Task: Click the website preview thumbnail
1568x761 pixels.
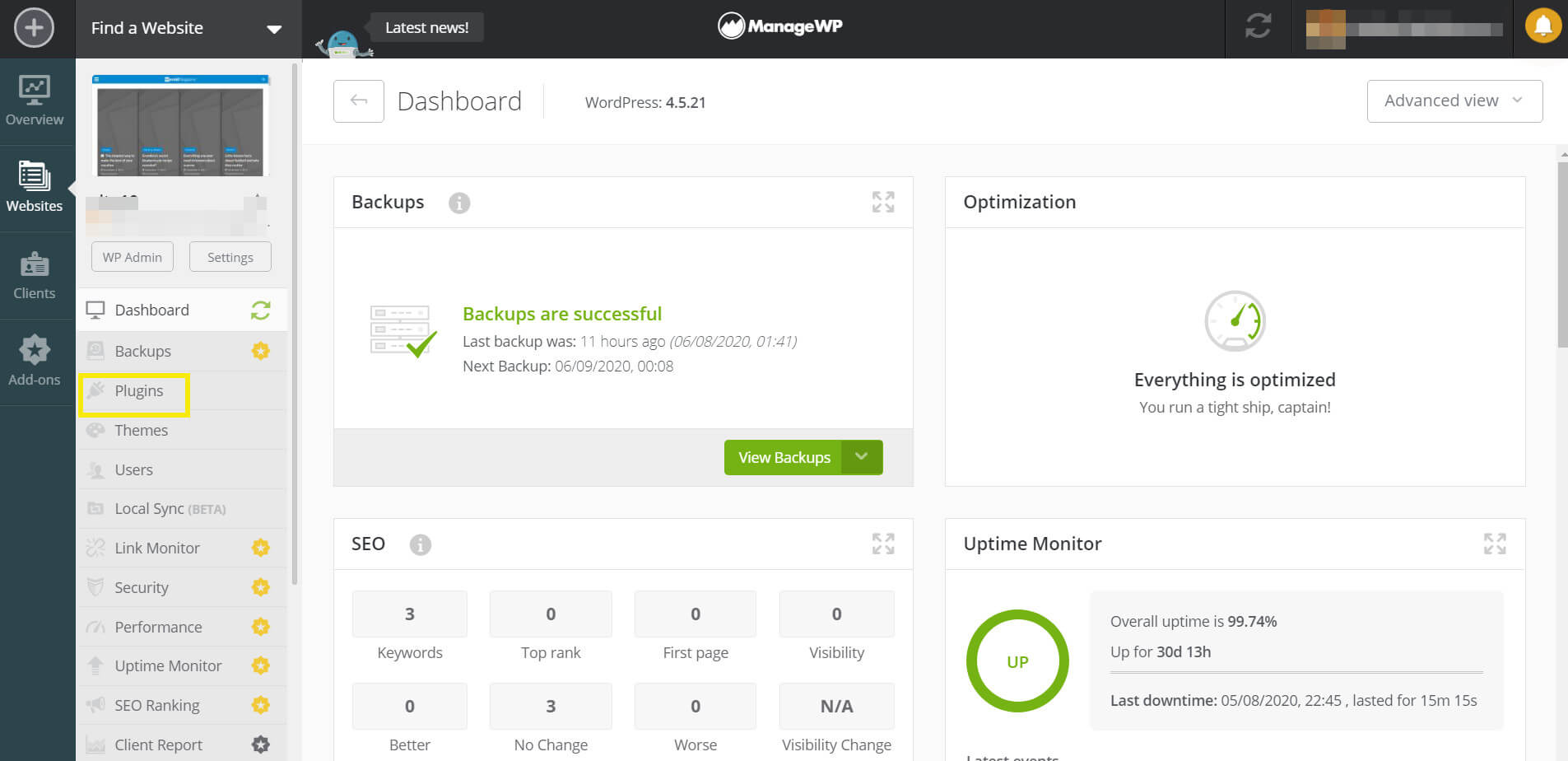Action: [180, 125]
